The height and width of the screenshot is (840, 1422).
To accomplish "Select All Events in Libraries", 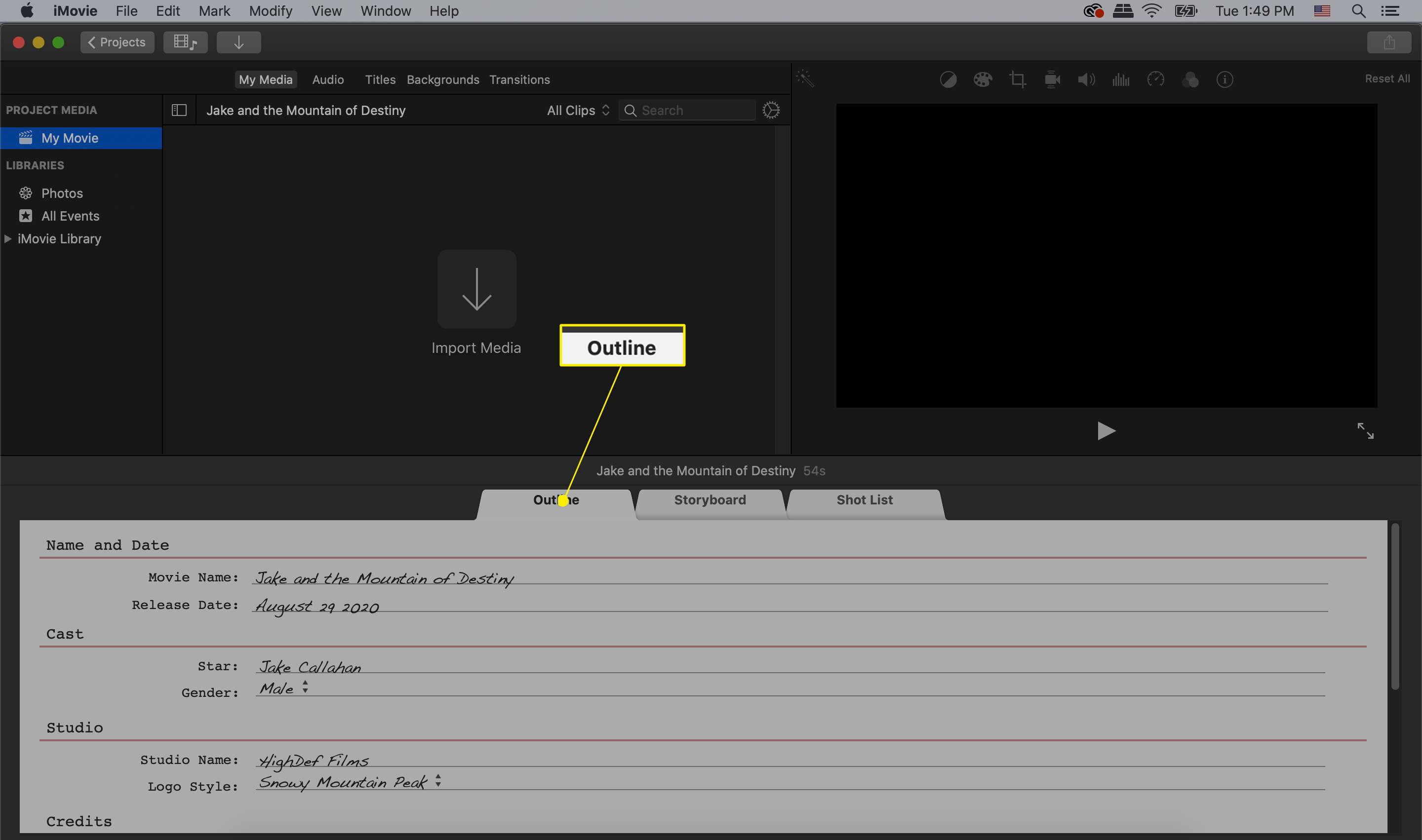I will point(70,216).
